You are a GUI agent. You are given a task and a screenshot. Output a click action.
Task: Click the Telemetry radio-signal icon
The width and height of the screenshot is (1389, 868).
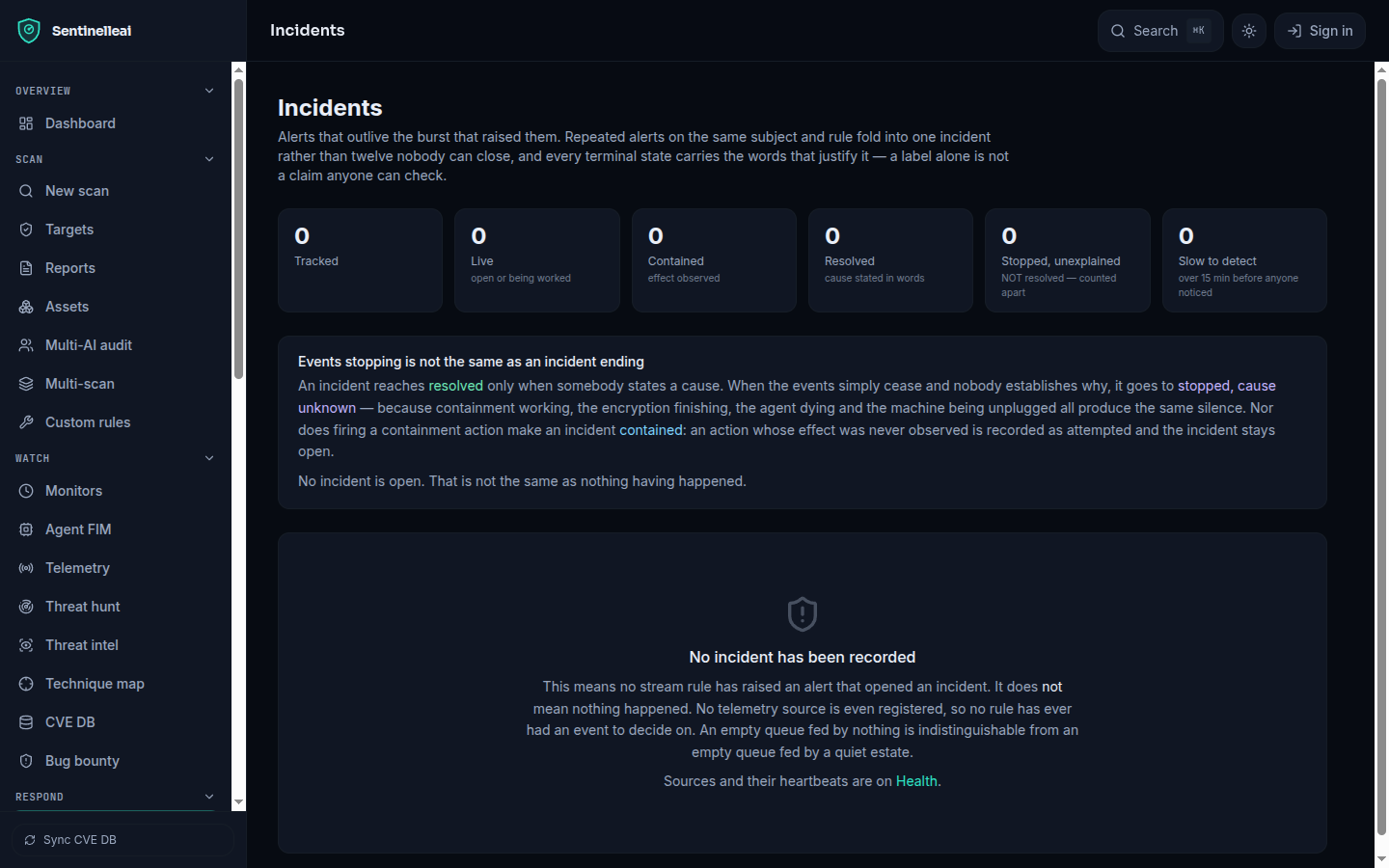pos(26,568)
